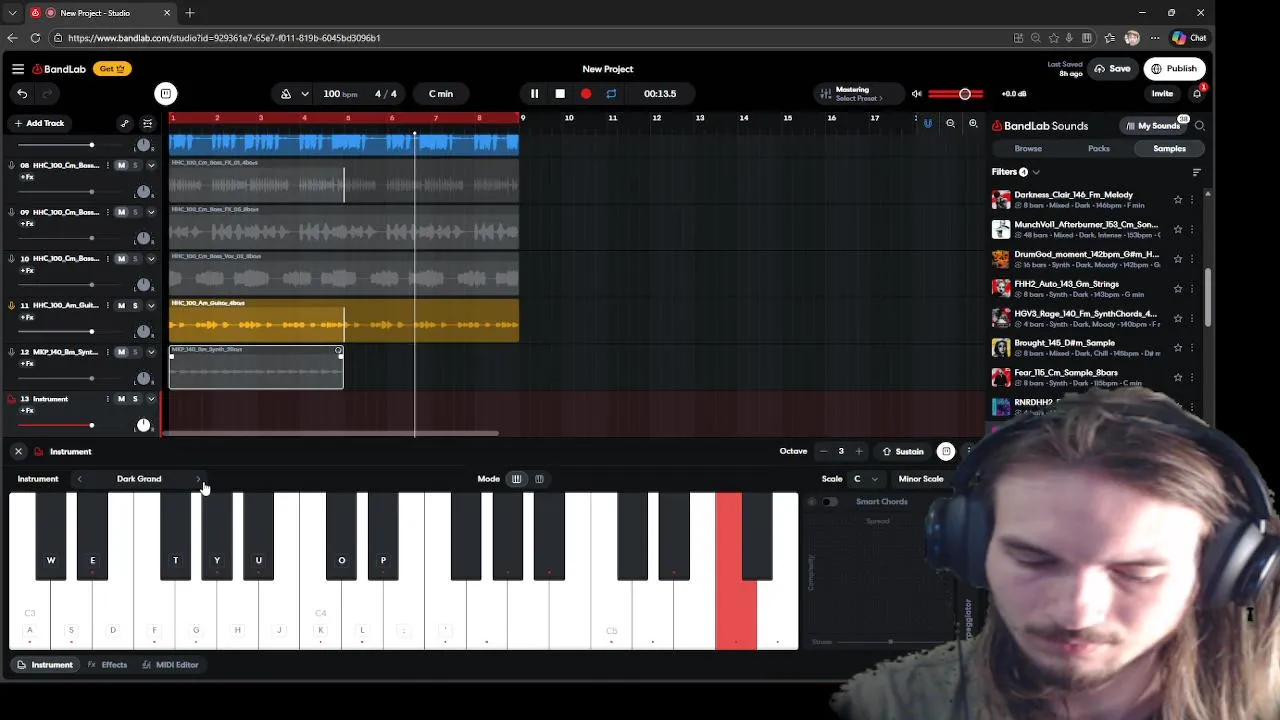Click the 100 bpm tempo field
This screenshot has width=1280, height=720.
pos(340,94)
